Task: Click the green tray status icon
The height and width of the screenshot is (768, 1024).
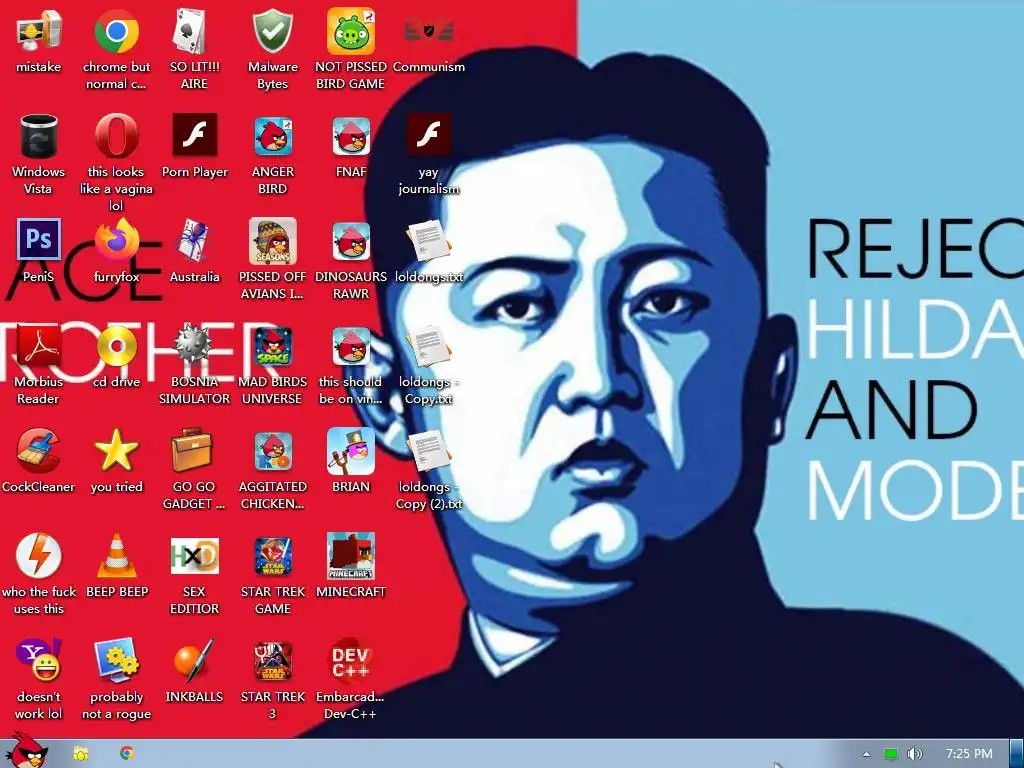Action: coord(890,754)
